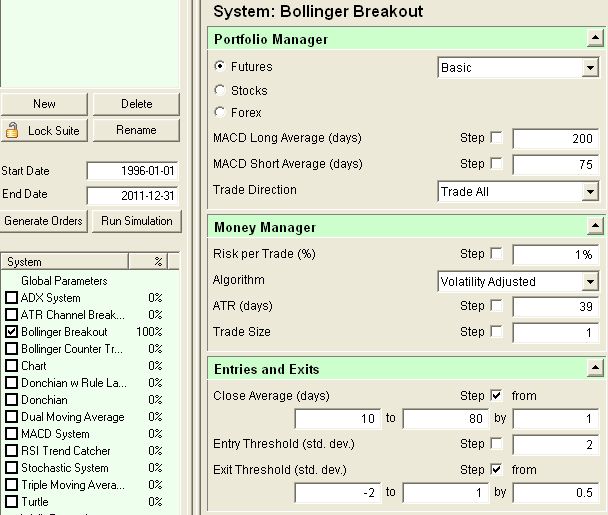The height and width of the screenshot is (515, 608).
Task: Click the lock icon on Lock Suite
Action: click(12, 130)
